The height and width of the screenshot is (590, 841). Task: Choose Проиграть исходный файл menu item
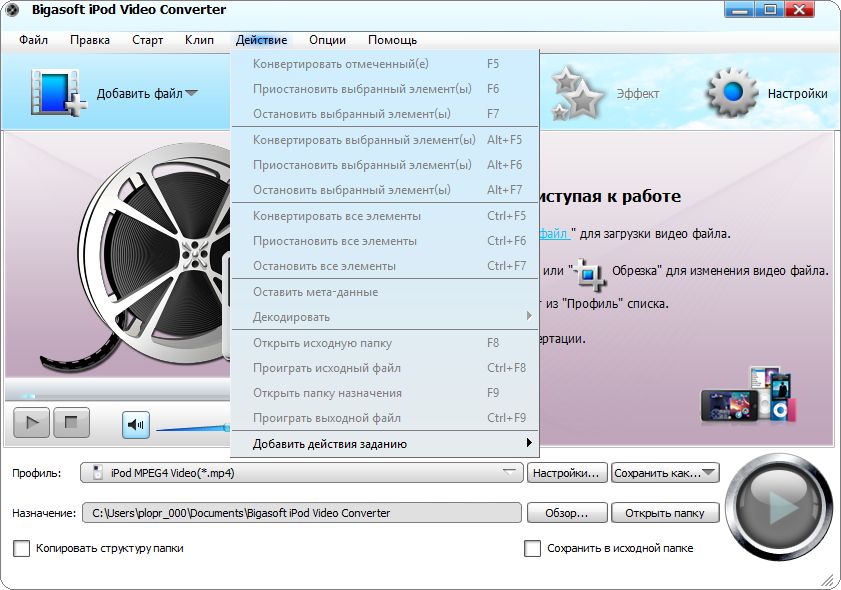[x=385, y=368]
